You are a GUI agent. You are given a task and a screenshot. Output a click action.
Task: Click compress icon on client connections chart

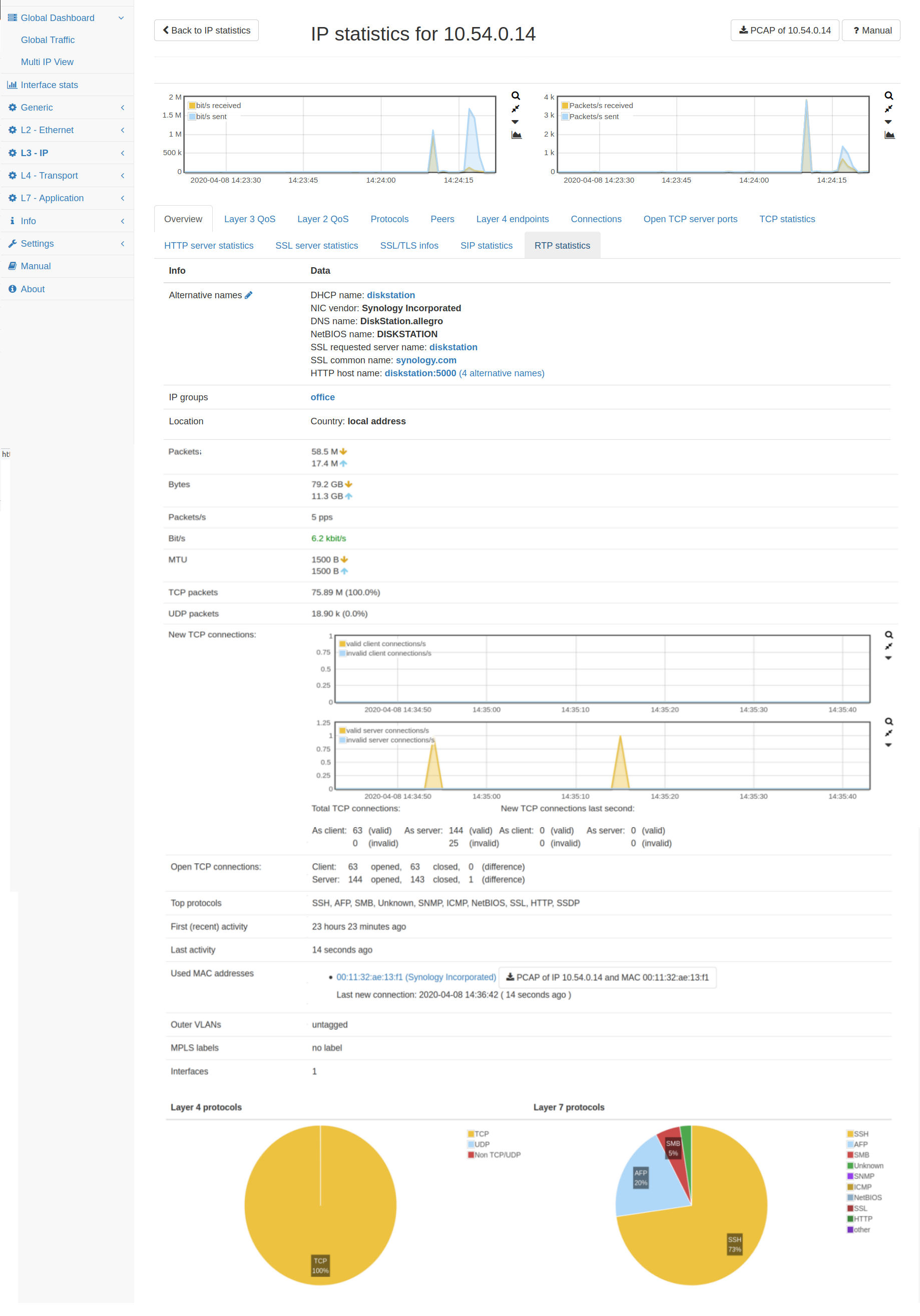(888, 646)
